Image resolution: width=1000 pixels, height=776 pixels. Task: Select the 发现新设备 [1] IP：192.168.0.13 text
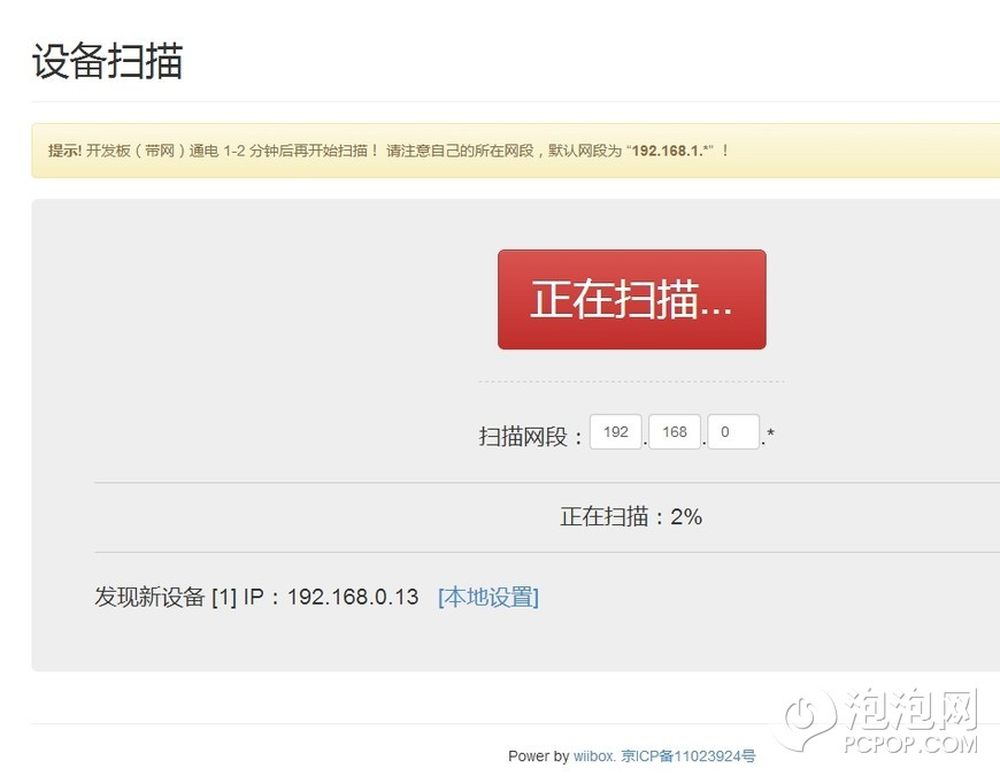[x=256, y=597]
